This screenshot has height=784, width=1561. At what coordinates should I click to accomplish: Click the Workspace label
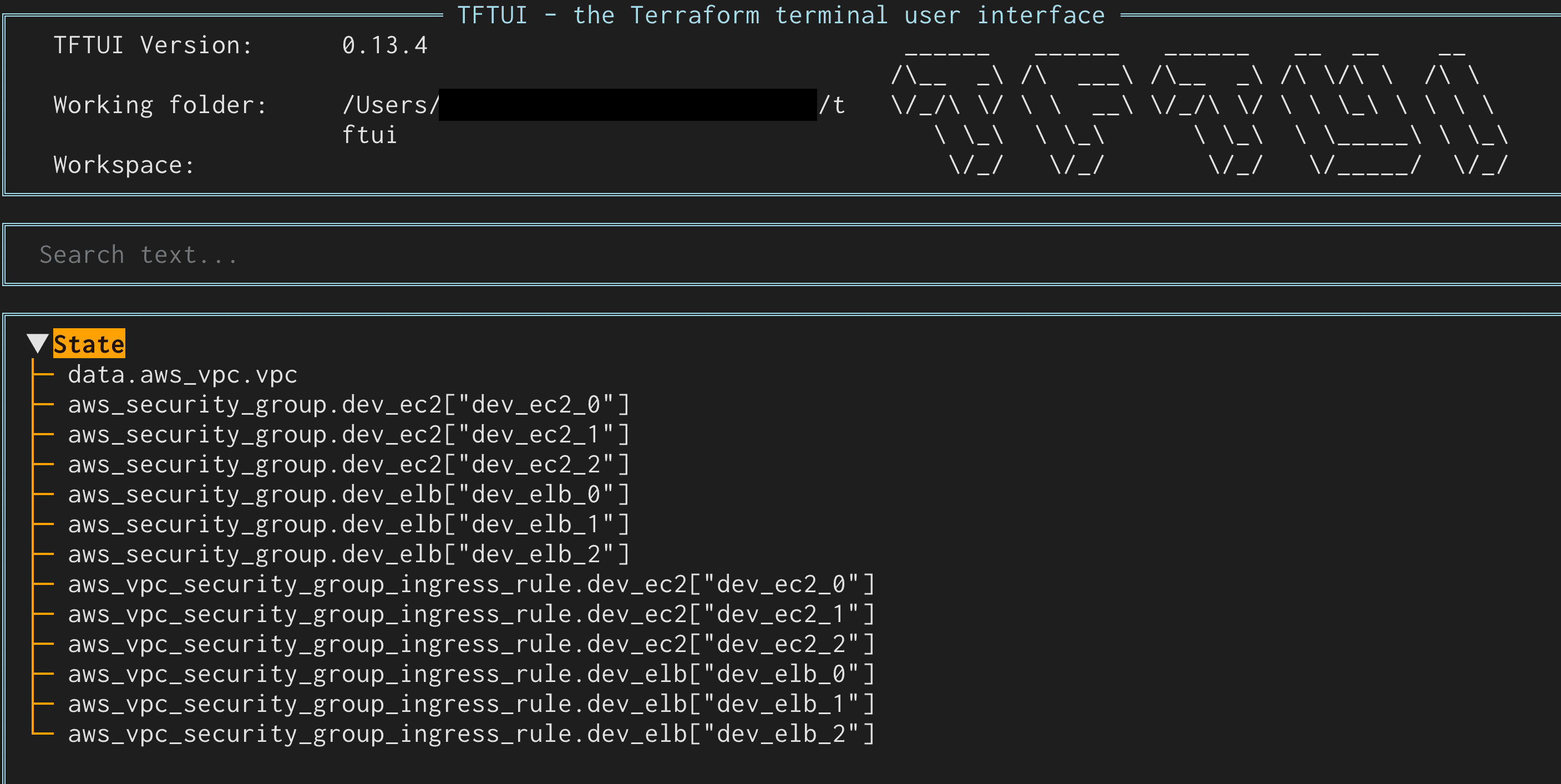124,165
